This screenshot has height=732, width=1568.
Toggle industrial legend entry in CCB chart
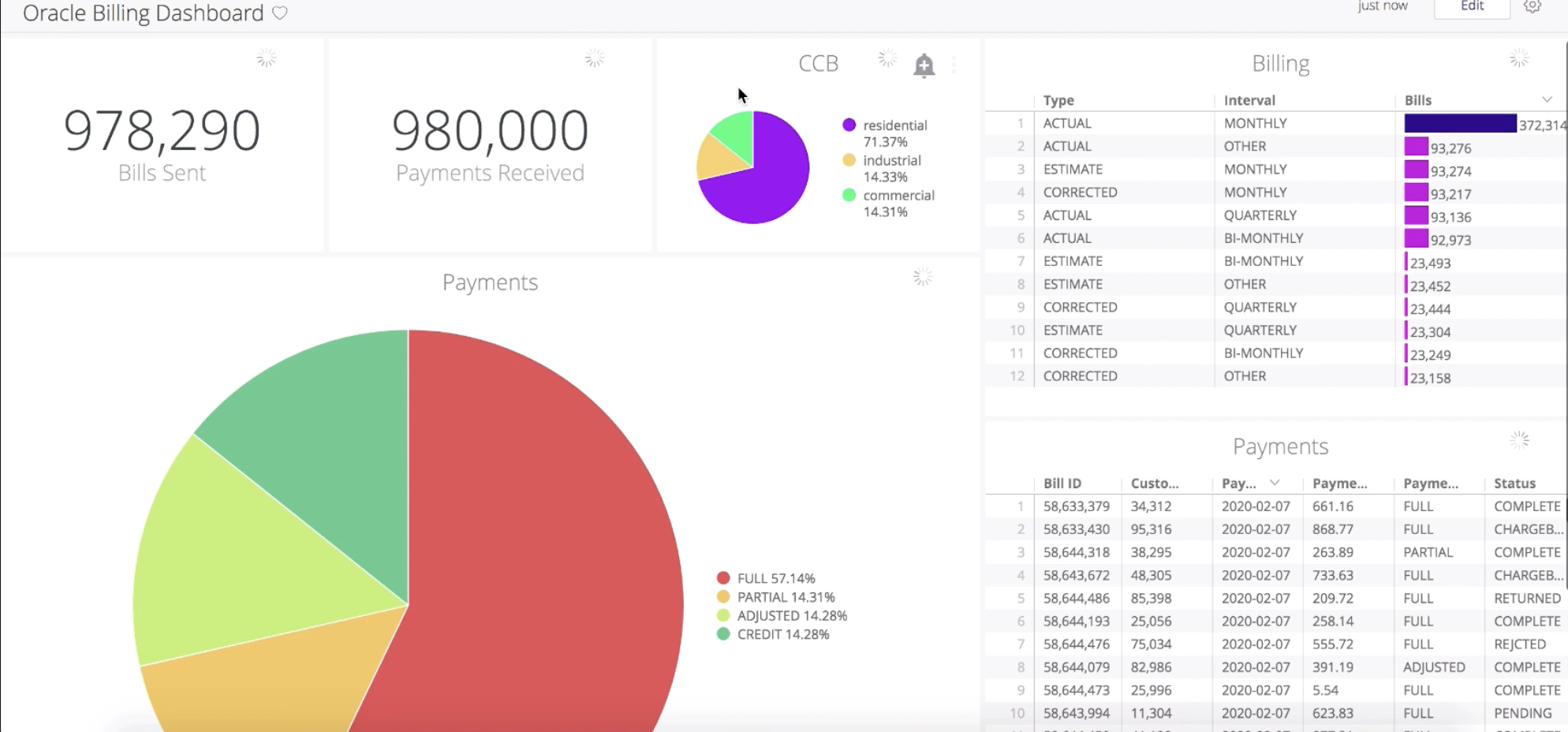tap(882, 168)
